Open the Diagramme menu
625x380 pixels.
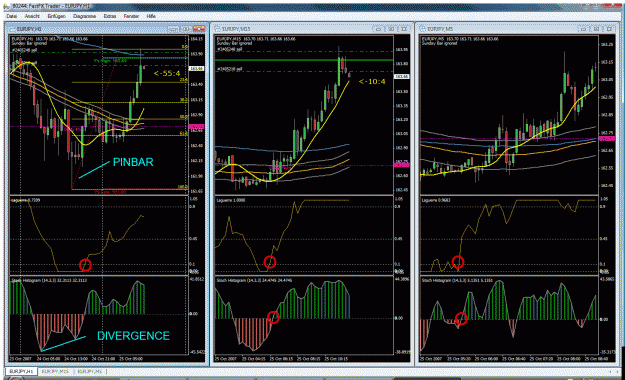coord(85,16)
